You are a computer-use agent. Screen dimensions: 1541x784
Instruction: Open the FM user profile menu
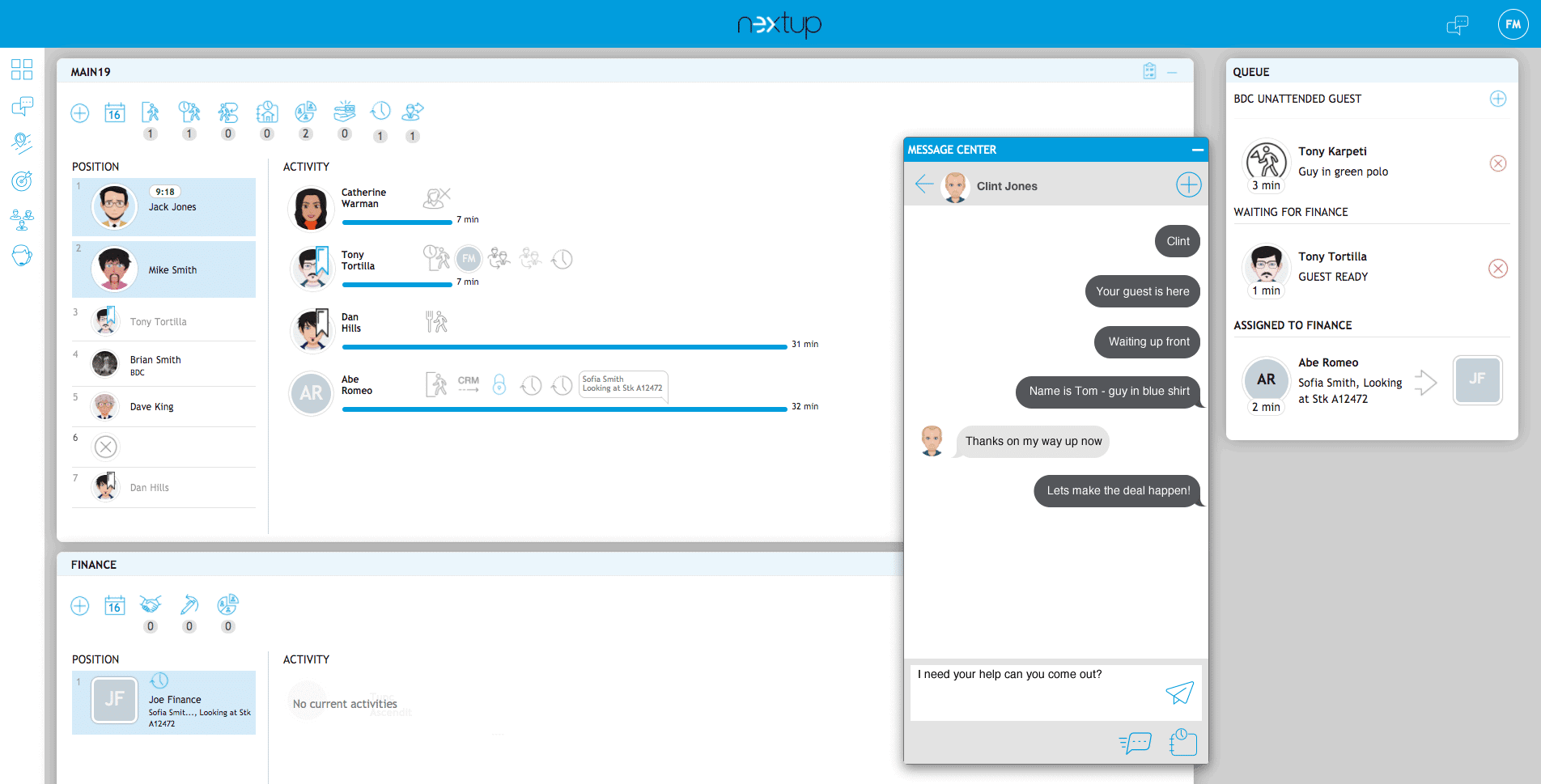(1513, 24)
